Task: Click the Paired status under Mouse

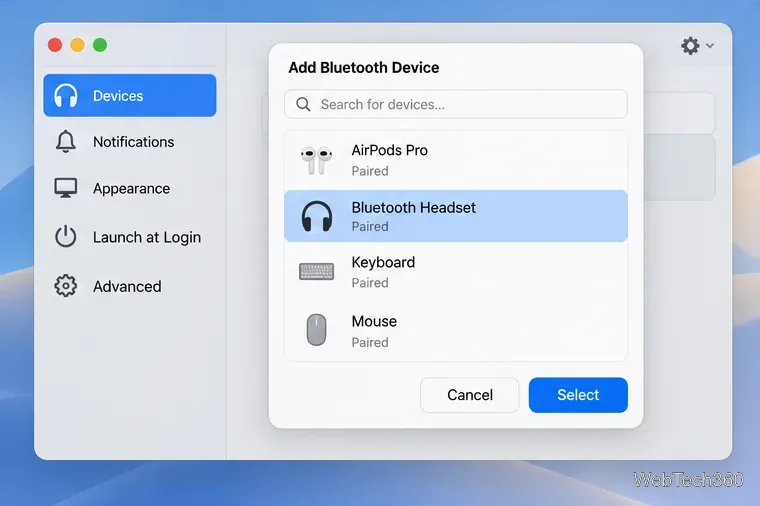Action: pyautogui.click(x=370, y=343)
